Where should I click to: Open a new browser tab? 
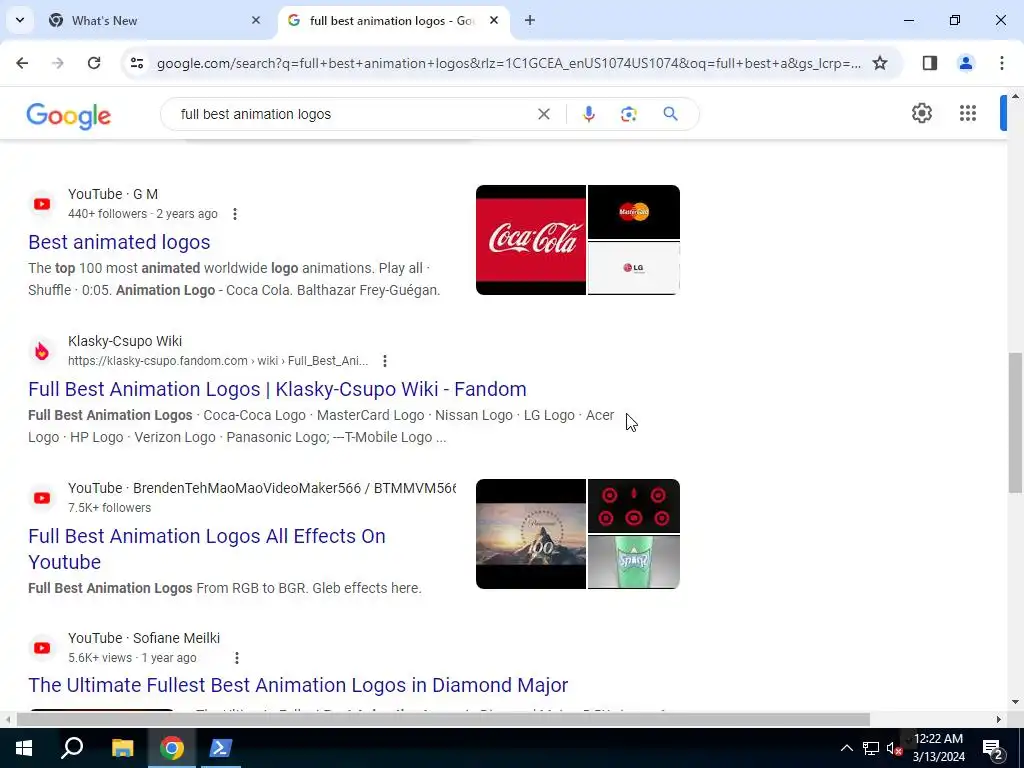[530, 20]
